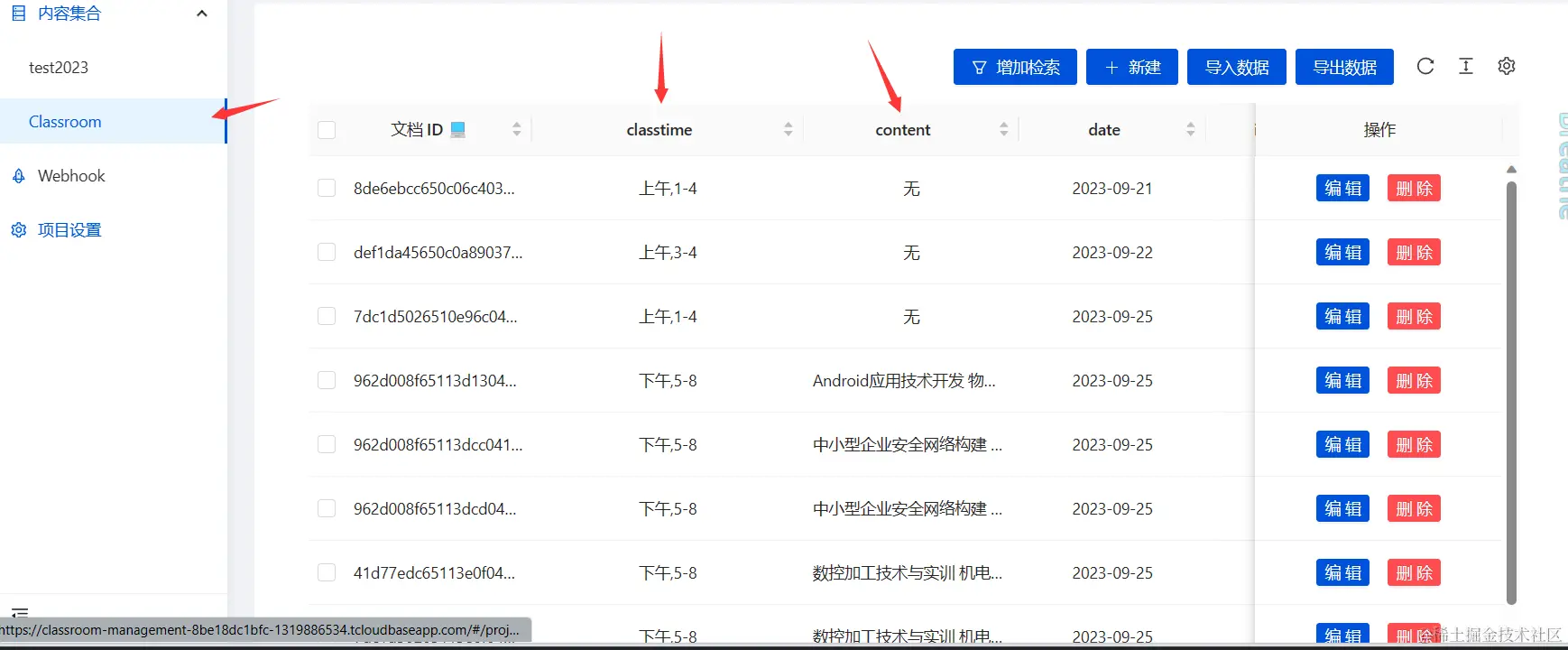Click the 增加检索 filter button

pyautogui.click(x=1015, y=67)
